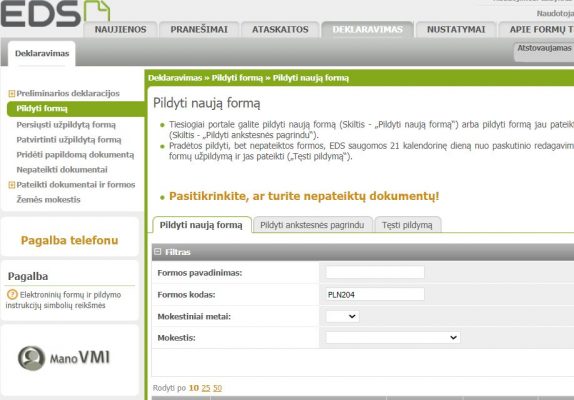Open Persiųsti užpildytą formą

[66, 125]
